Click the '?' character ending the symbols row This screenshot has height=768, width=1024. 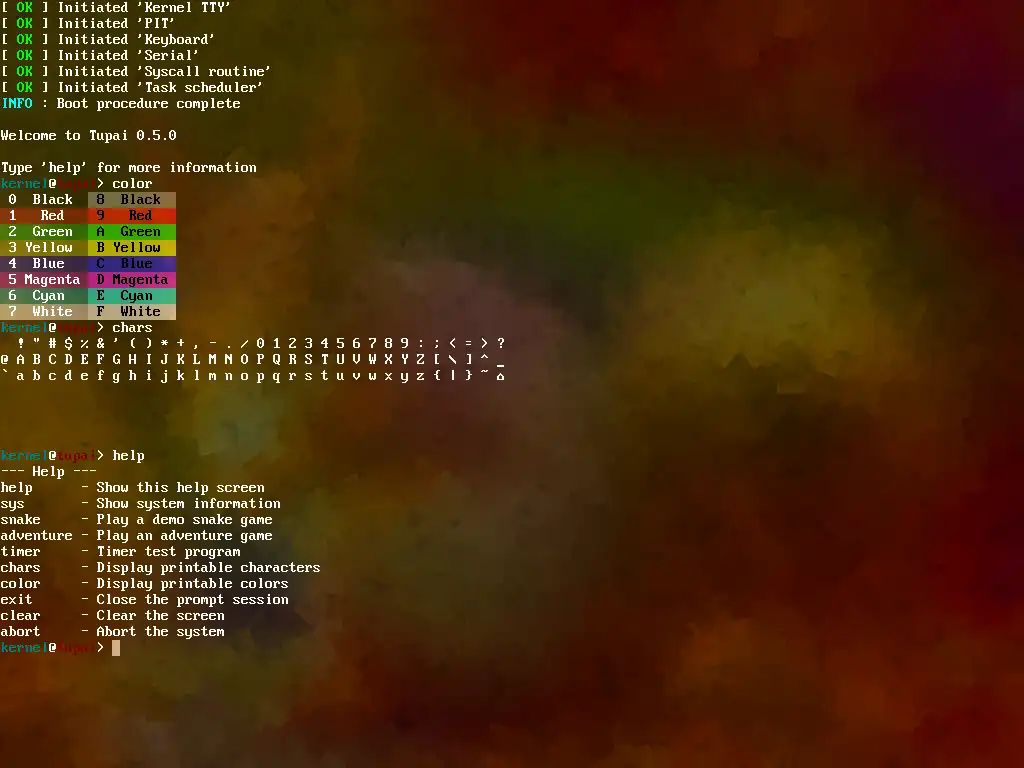tap(500, 344)
